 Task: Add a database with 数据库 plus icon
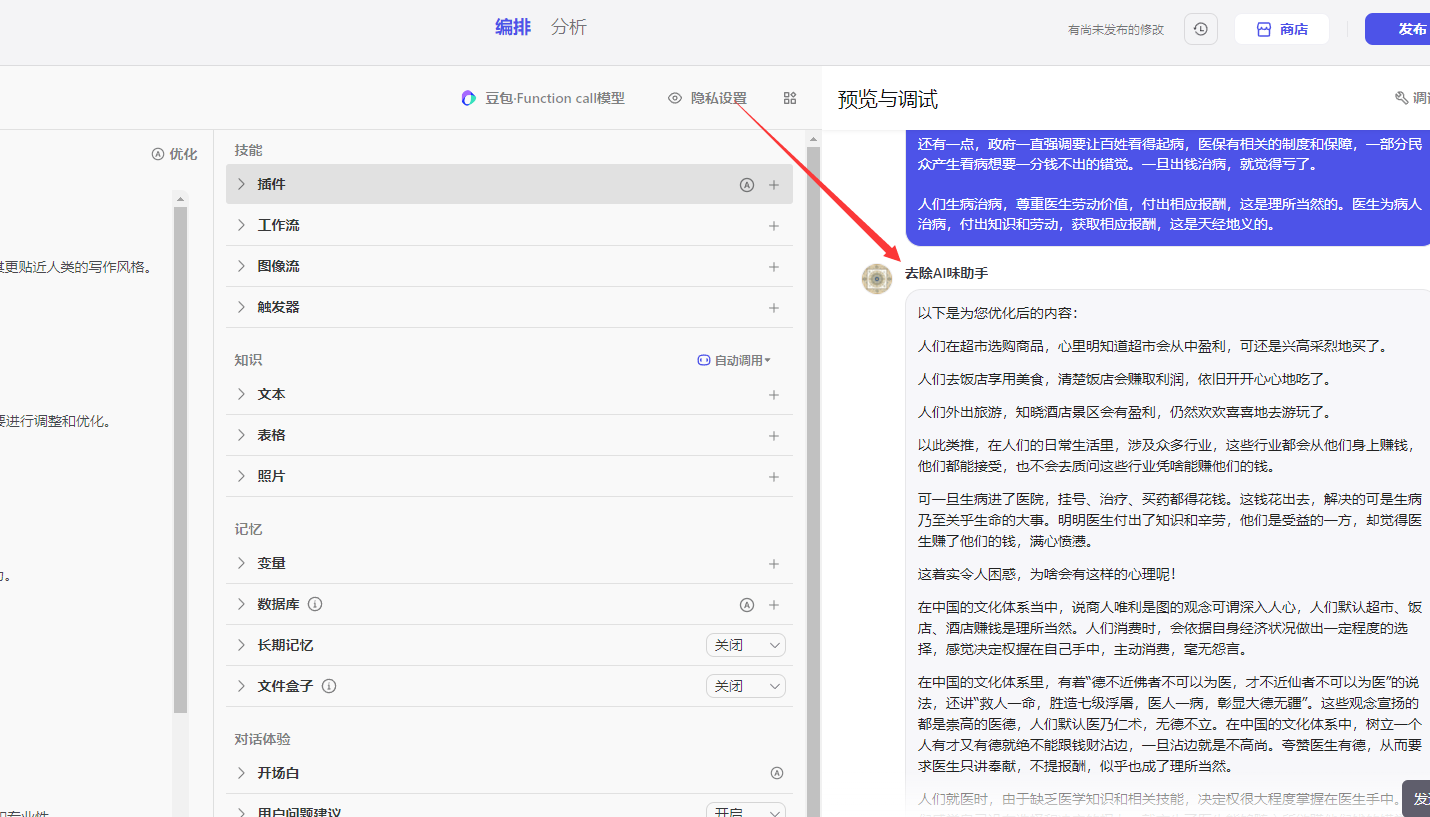pyautogui.click(x=774, y=605)
